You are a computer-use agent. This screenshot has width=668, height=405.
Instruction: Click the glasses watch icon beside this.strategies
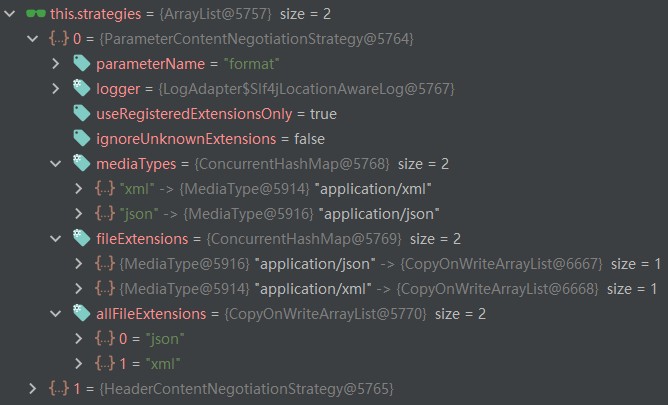click(x=35, y=13)
